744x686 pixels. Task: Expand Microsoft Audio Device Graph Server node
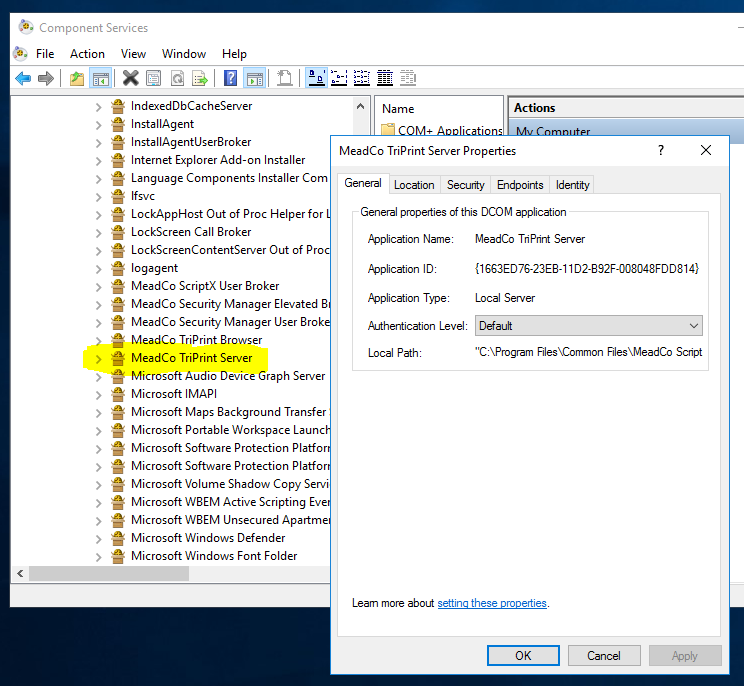click(x=98, y=377)
